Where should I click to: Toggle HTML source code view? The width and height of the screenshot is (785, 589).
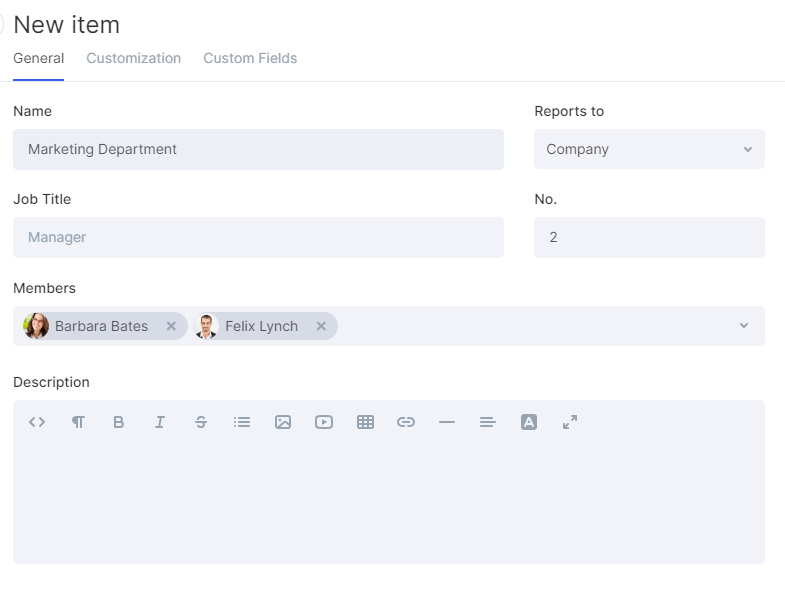click(37, 422)
